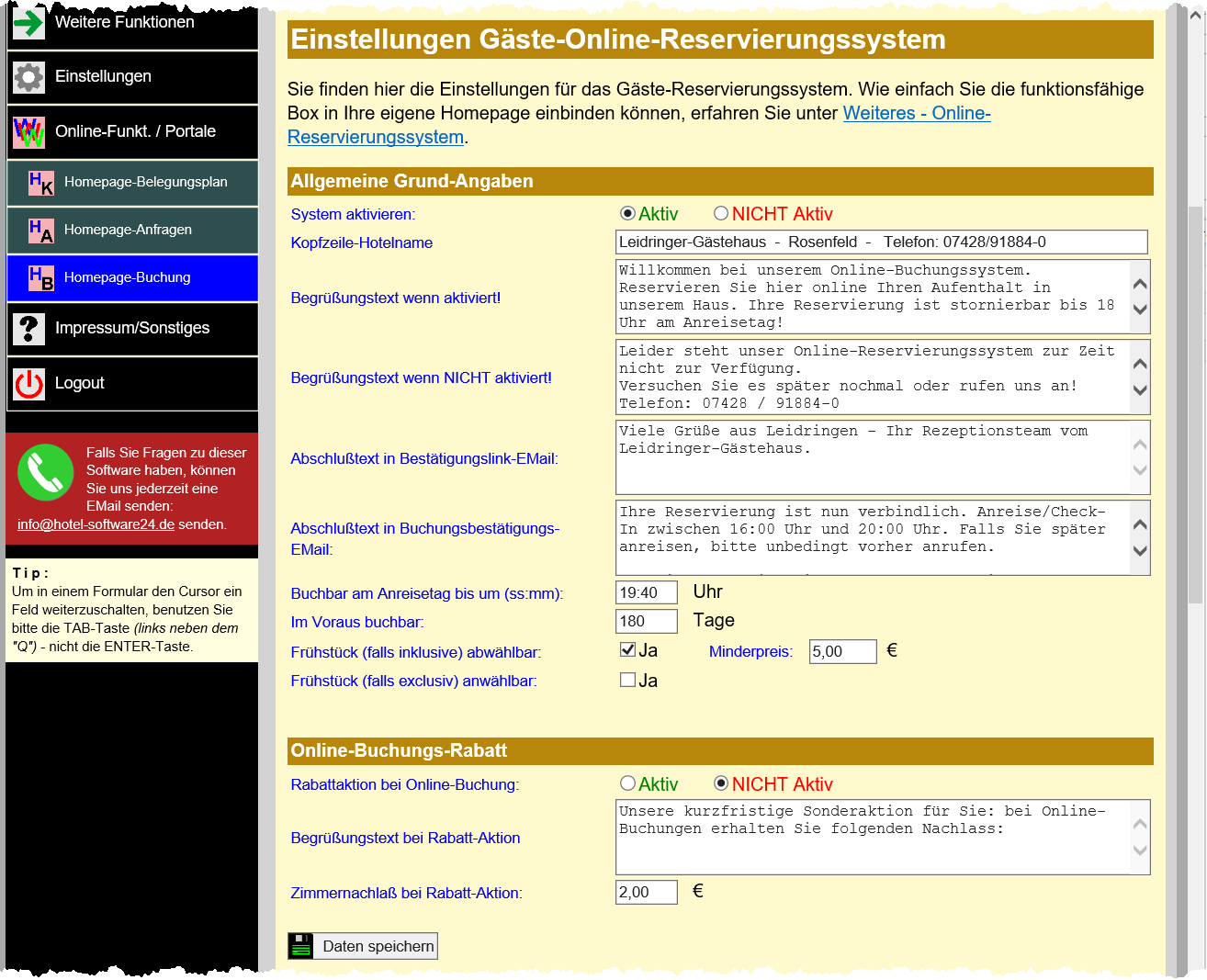The width and height of the screenshot is (1207, 980).
Task: Click the Minderpreis label
Action: [x=750, y=652]
